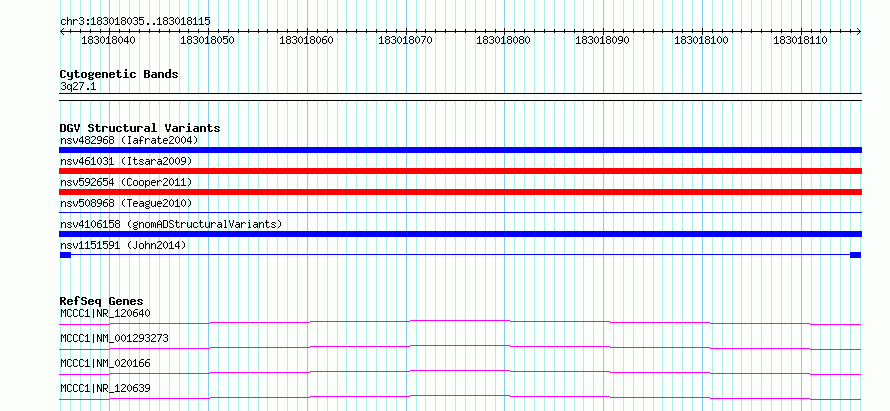Click ruler position 183018070
Screen dimensions: 890x411
(405, 40)
